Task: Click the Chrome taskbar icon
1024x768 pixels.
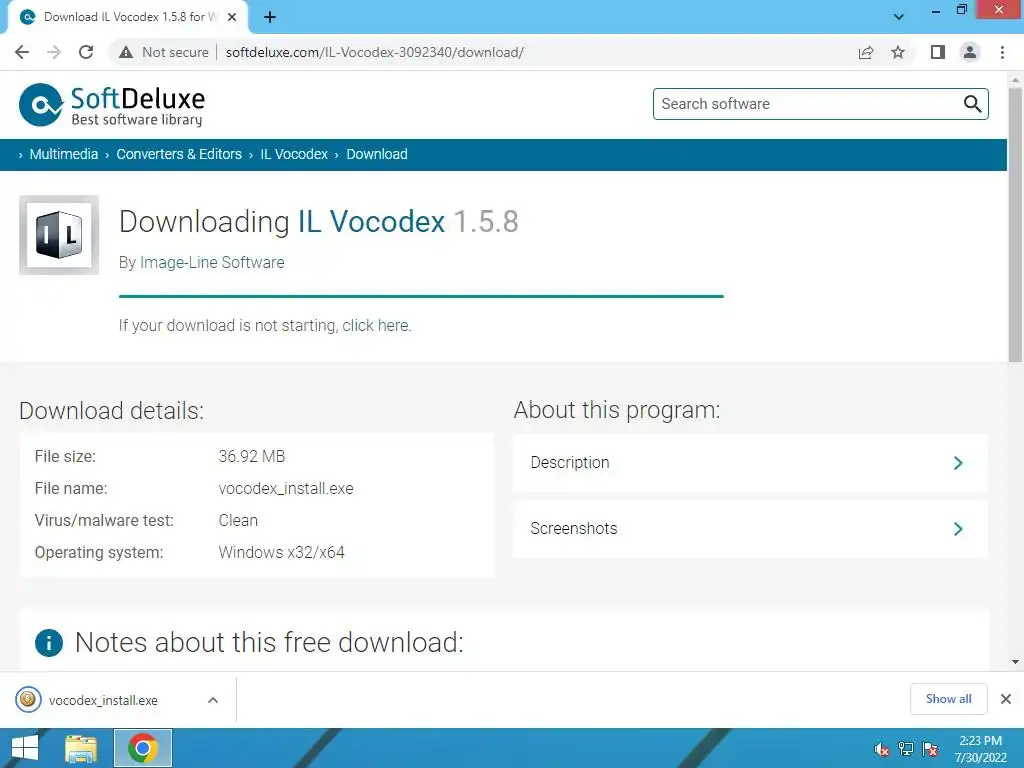Action: [x=143, y=748]
